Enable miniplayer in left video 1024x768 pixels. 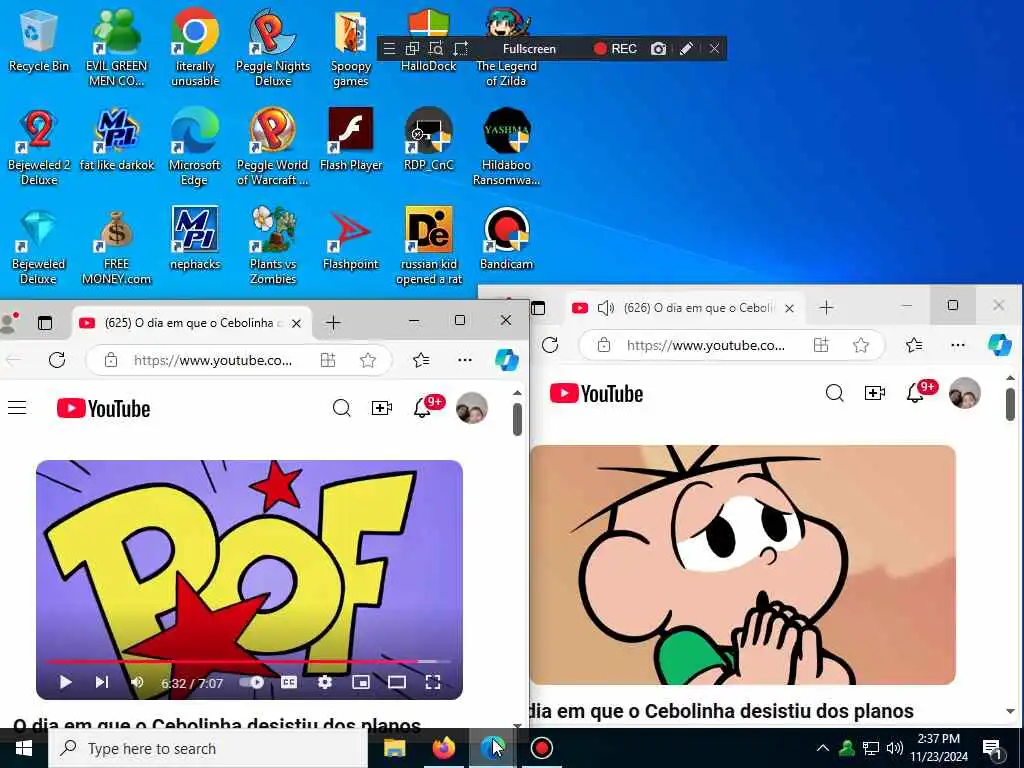click(x=360, y=682)
